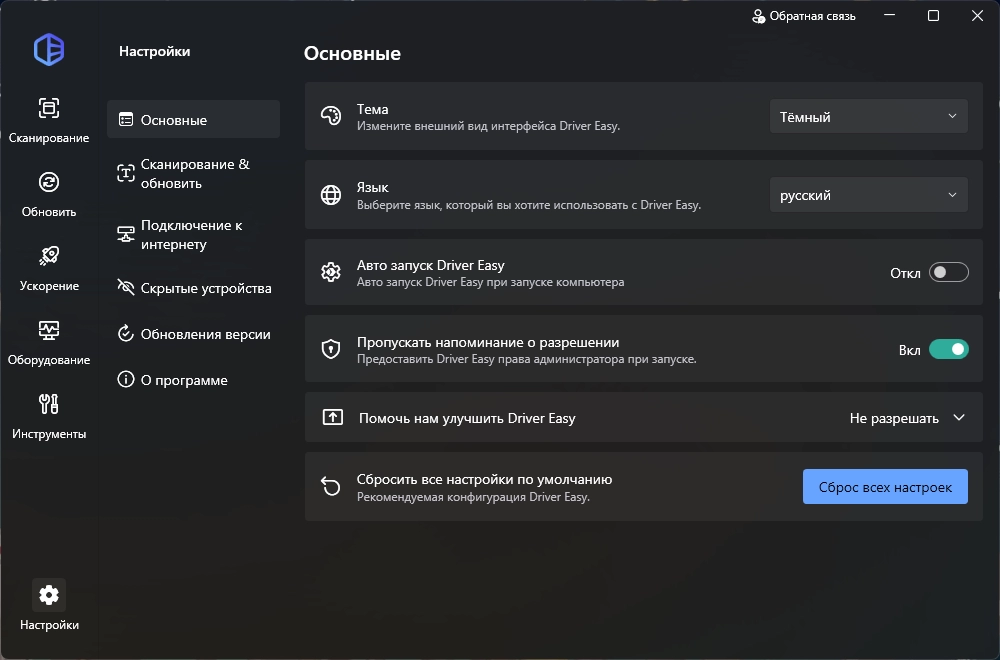Open the Язык dropdown set to русский
The height and width of the screenshot is (660, 1000).
click(x=868, y=195)
